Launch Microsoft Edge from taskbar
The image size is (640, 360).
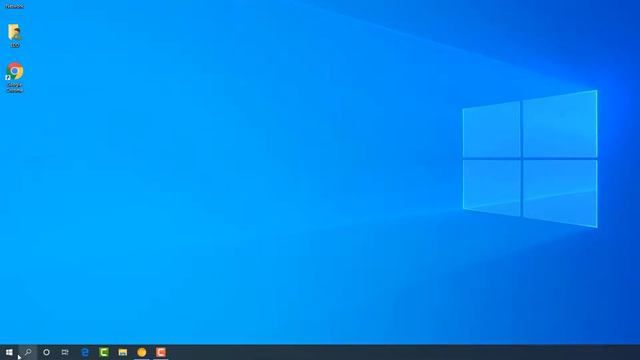tap(85, 352)
